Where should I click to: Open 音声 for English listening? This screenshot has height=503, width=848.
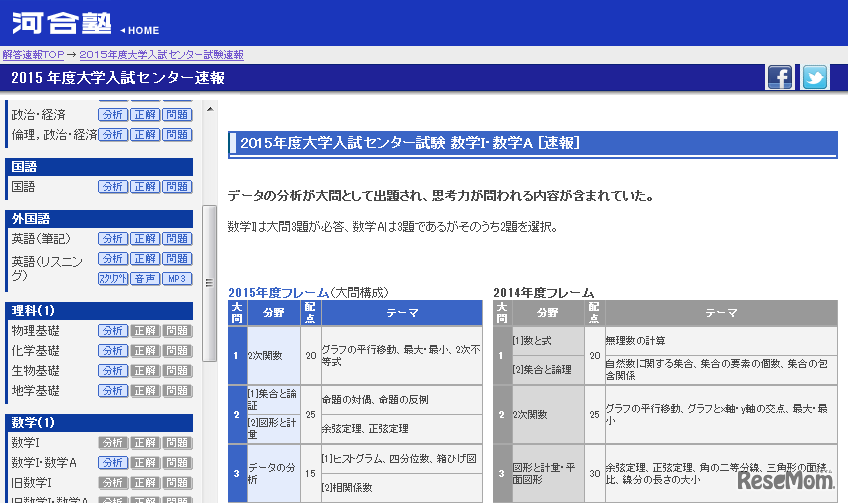pos(145,279)
